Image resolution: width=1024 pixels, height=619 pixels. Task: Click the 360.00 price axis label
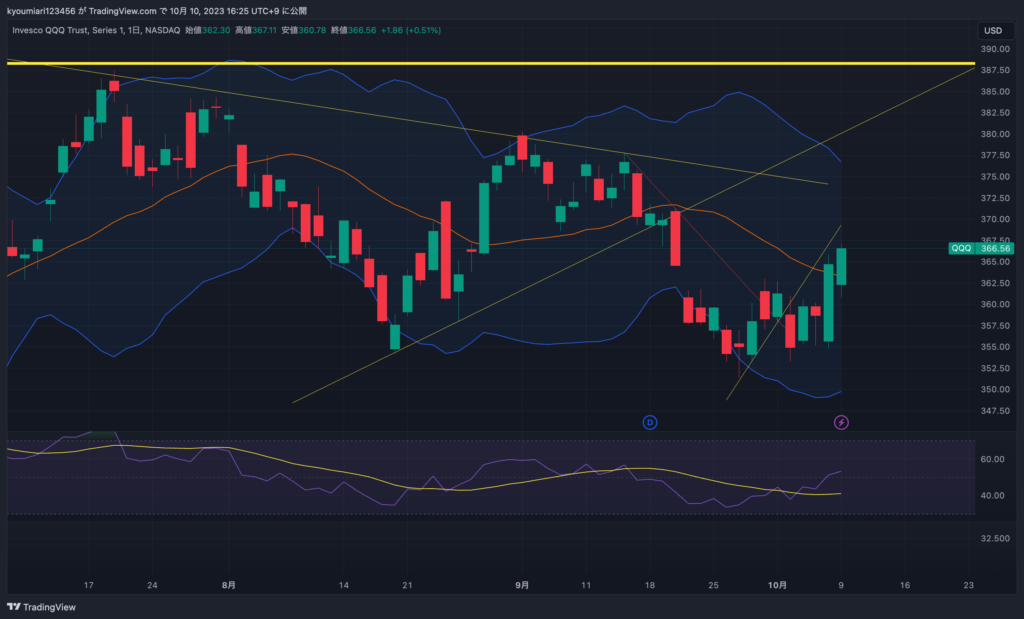click(x=995, y=304)
